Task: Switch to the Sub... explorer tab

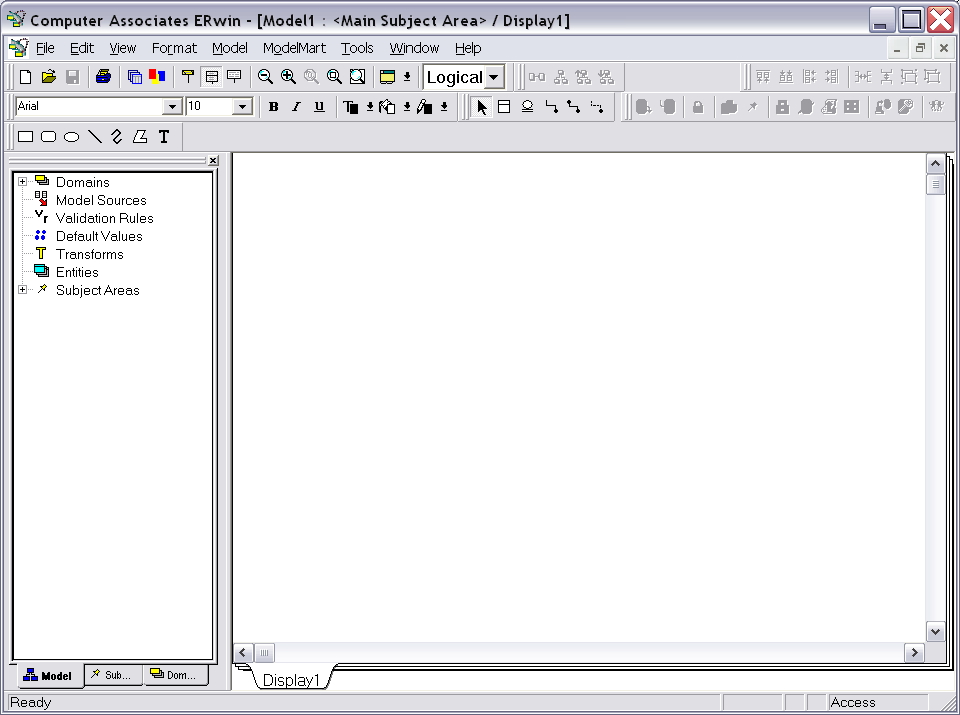Action: (x=113, y=675)
